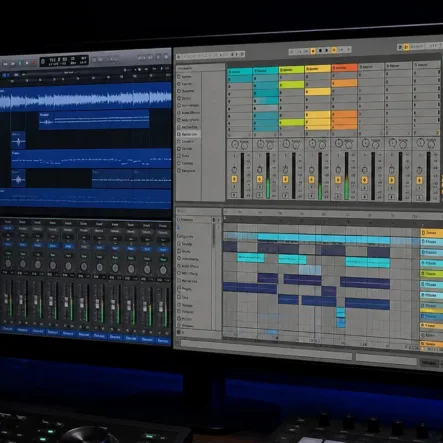Click the pan knob on the first session mixer channel
This screenshot has width=443, height=443.
coord(234,169)
